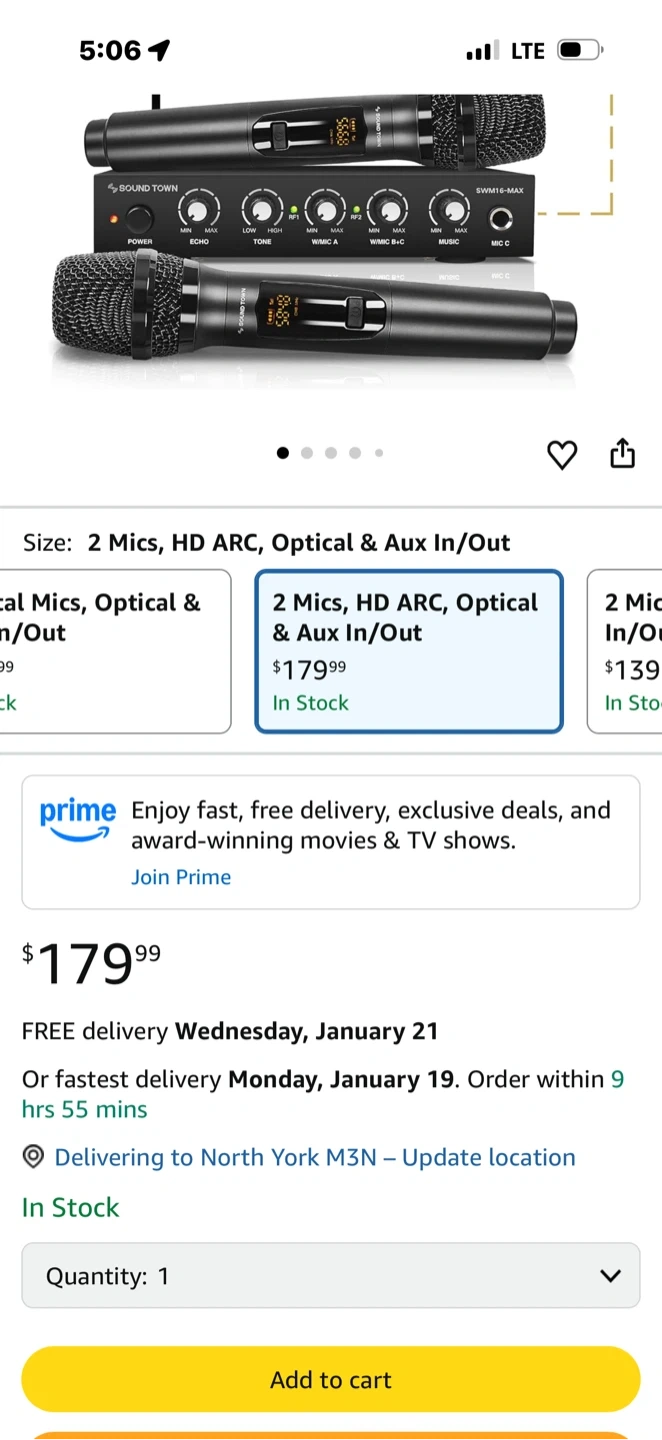Select the third image carousel dot
The height and width of the screenshot is (1440, 662).
(331, 453)
